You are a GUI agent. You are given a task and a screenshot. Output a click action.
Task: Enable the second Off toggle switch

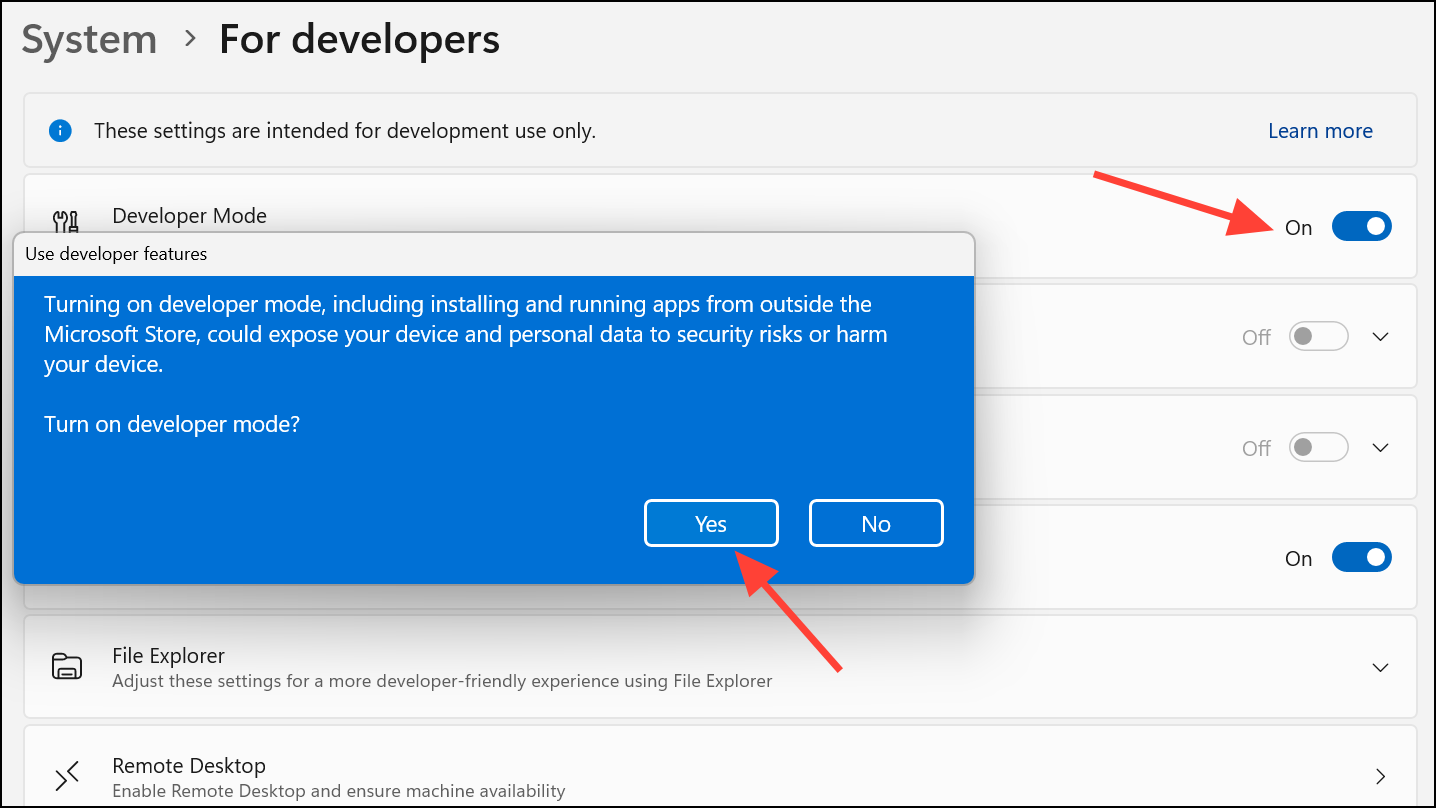click(1318, 447)
